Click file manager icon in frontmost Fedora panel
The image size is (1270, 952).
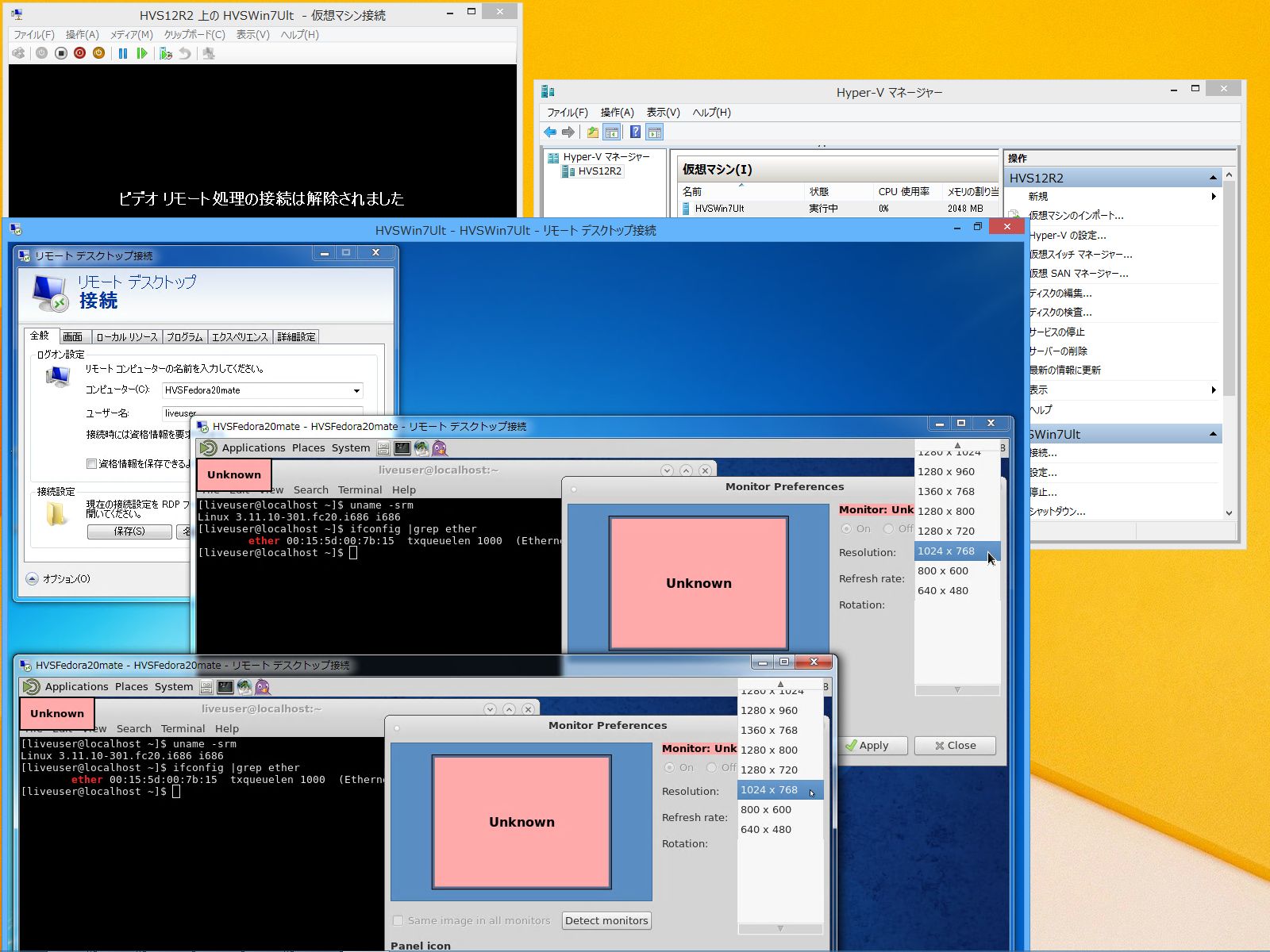[206, 687]
